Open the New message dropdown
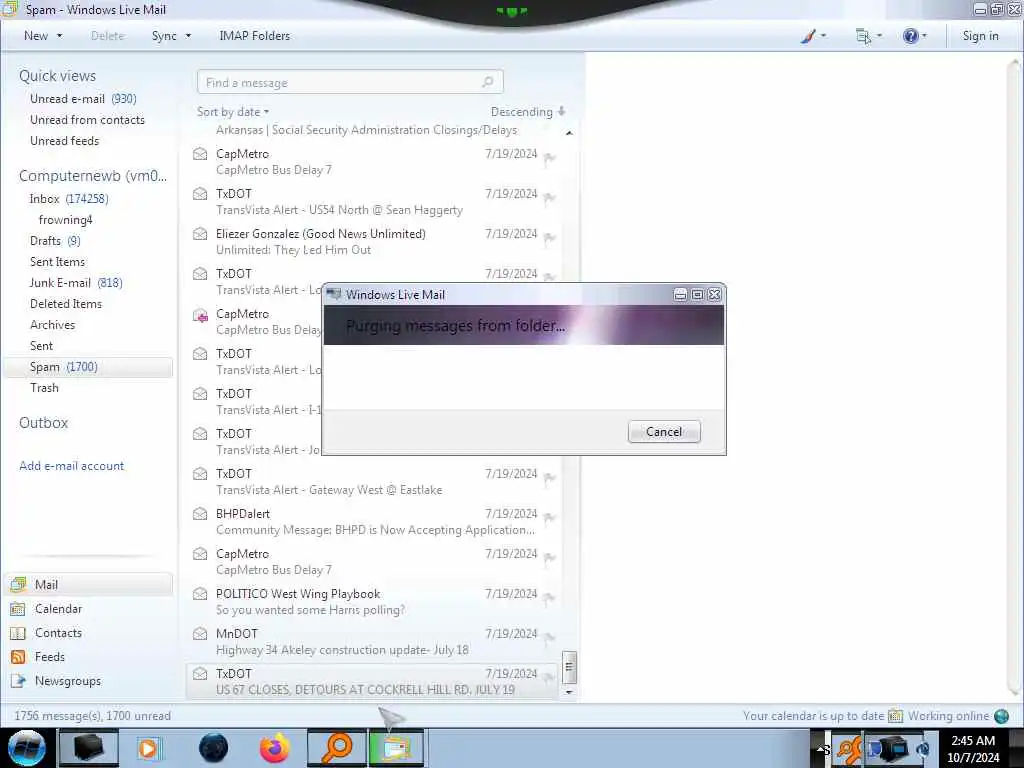Viewport: 1024px width, 768px height. [x=43, y=36]
